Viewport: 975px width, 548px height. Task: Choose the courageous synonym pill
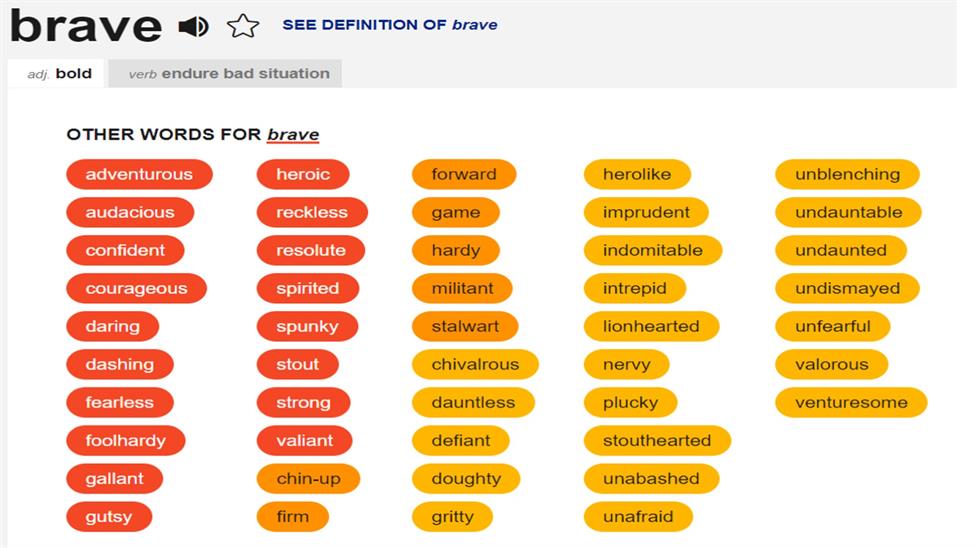(136, 289)
